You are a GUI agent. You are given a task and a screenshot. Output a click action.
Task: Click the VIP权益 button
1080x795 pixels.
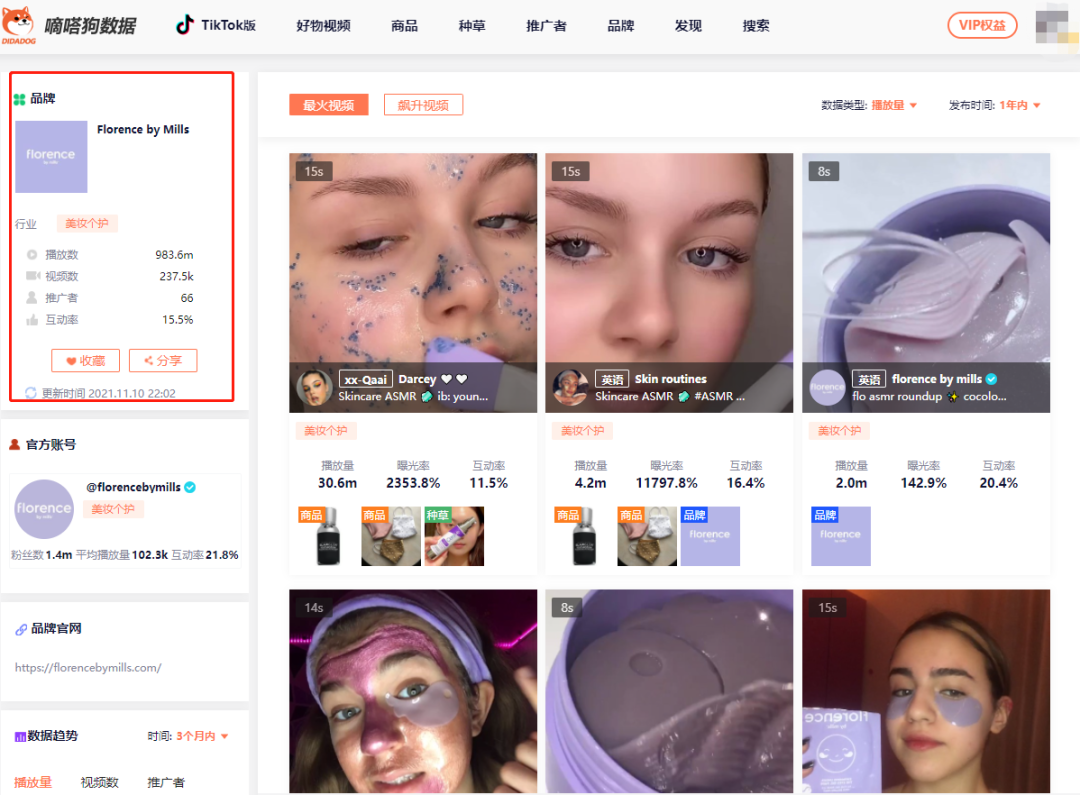982,26
